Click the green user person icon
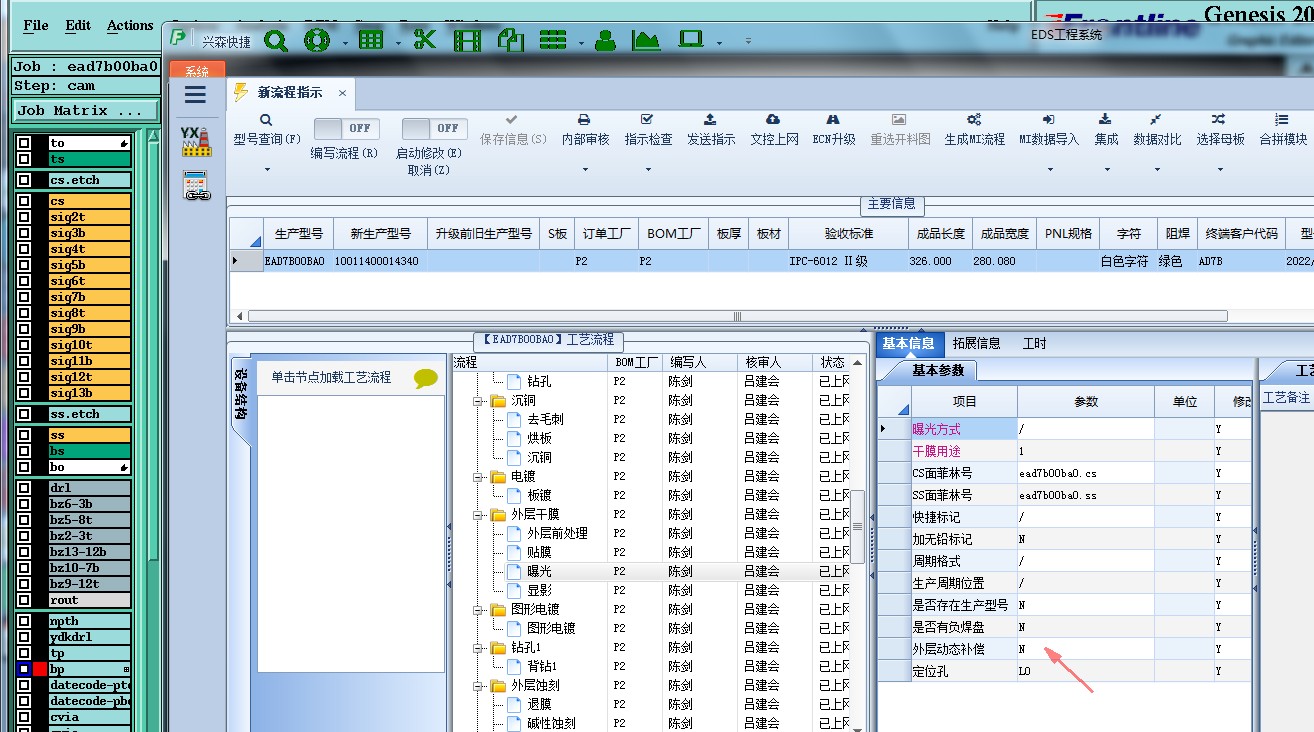 point(605,40)
